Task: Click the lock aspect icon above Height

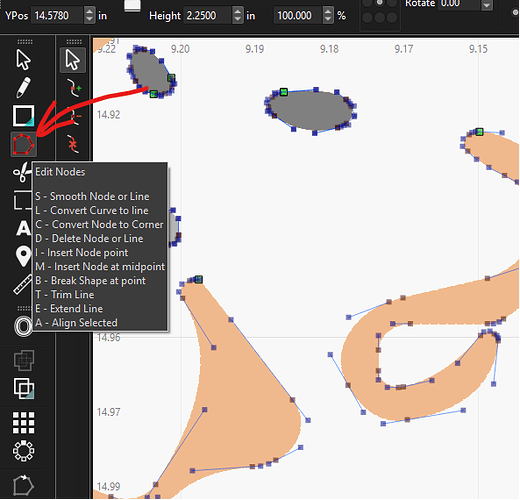Action: [x=133, y=6]
